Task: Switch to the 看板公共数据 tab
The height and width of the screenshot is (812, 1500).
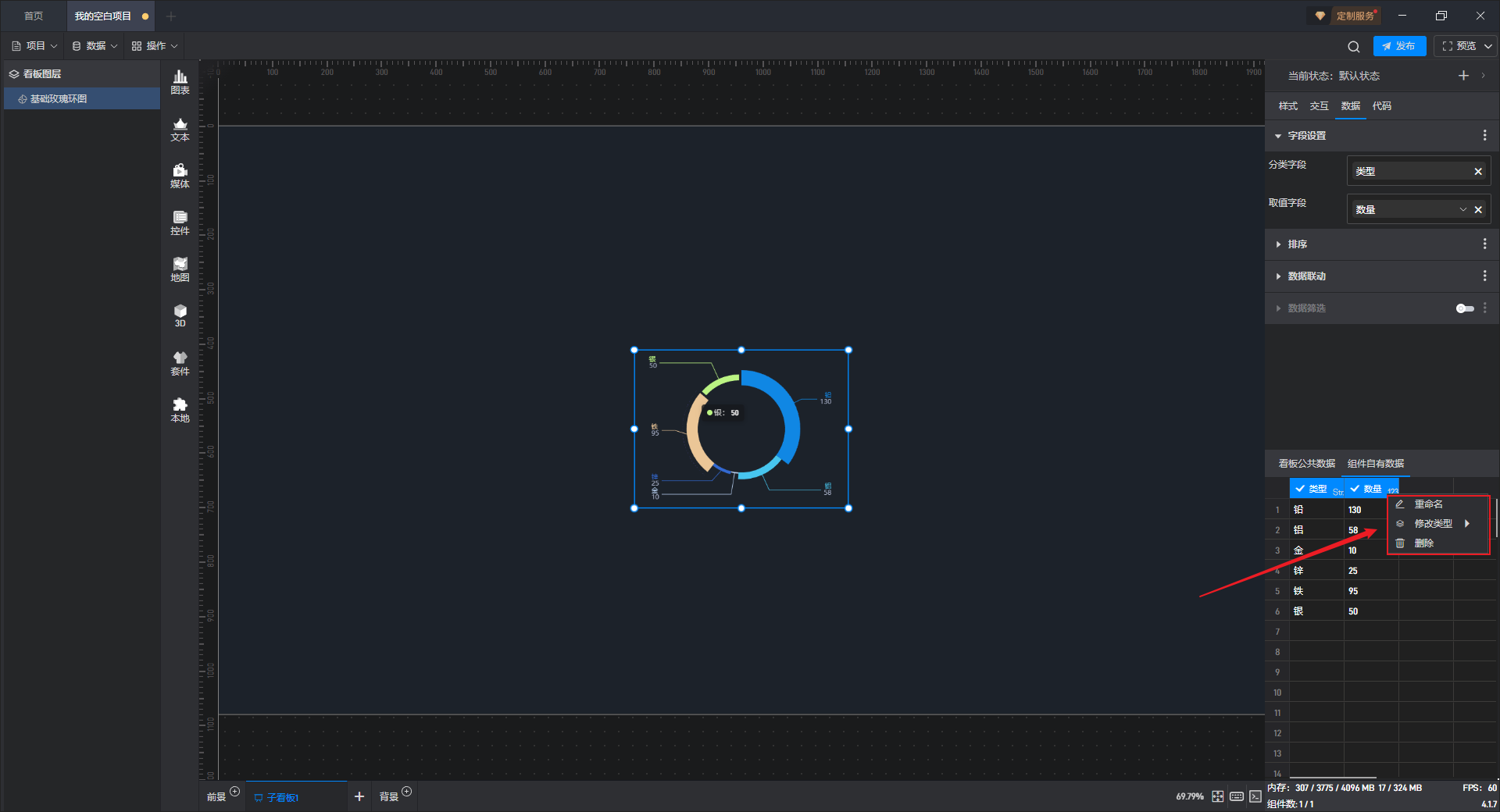Action: pos(1306,464)
